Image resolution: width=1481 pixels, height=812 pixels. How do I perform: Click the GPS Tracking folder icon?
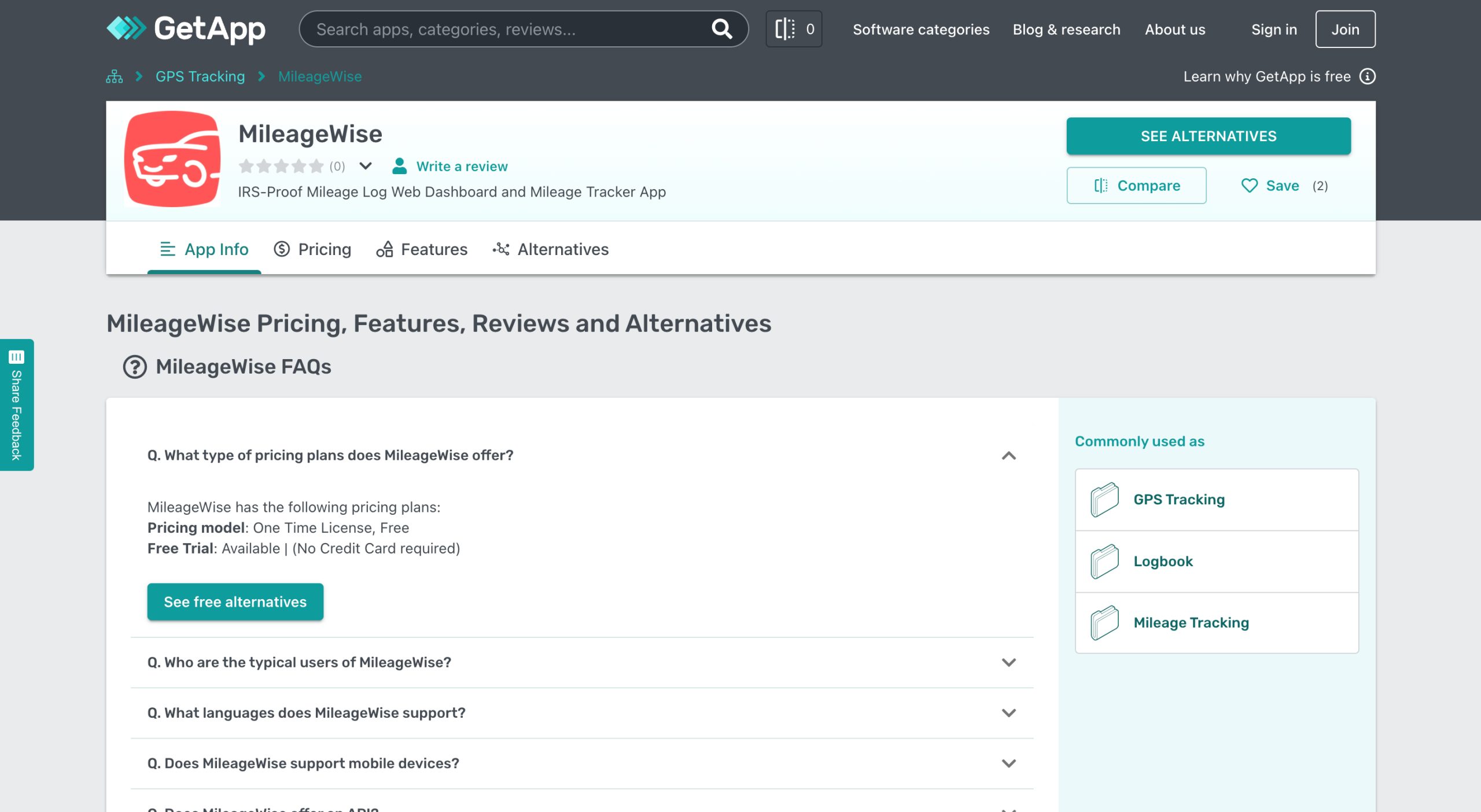pyautogui.click(x=1104, y=499)
